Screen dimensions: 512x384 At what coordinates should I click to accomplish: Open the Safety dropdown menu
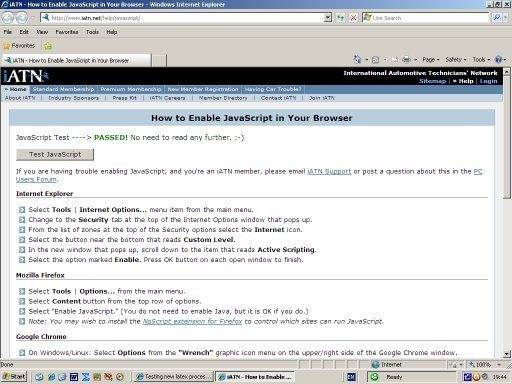456,60
